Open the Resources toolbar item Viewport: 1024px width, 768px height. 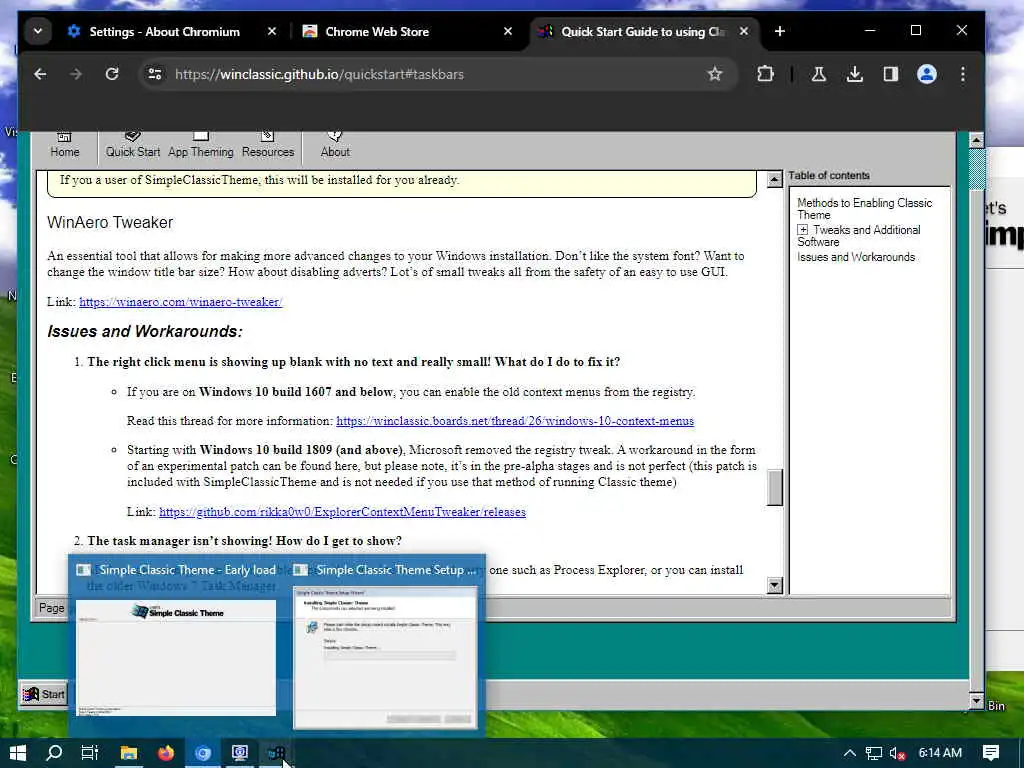point(268,145)
